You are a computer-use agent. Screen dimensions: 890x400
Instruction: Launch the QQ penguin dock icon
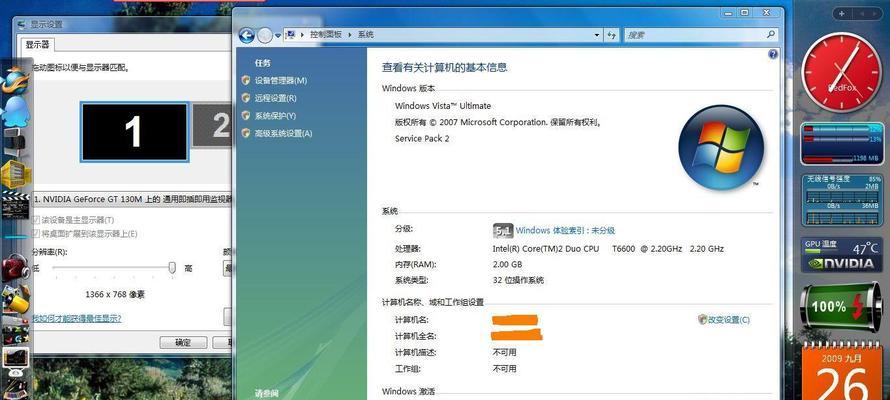pos(15,111)
